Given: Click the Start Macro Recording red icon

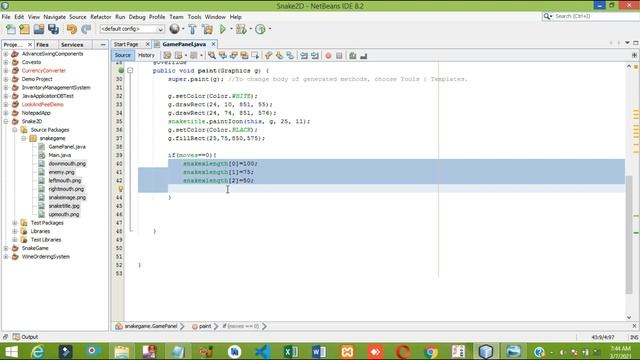Looking at the screenshot, I should [x=328, y=56].
